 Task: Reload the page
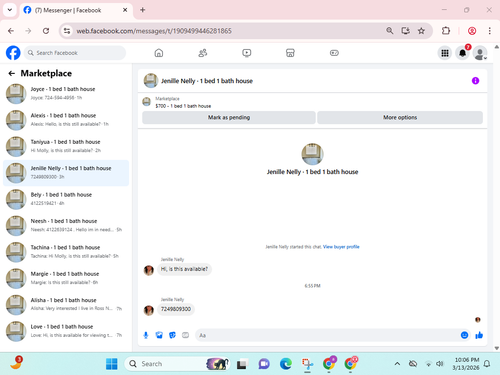46,31
